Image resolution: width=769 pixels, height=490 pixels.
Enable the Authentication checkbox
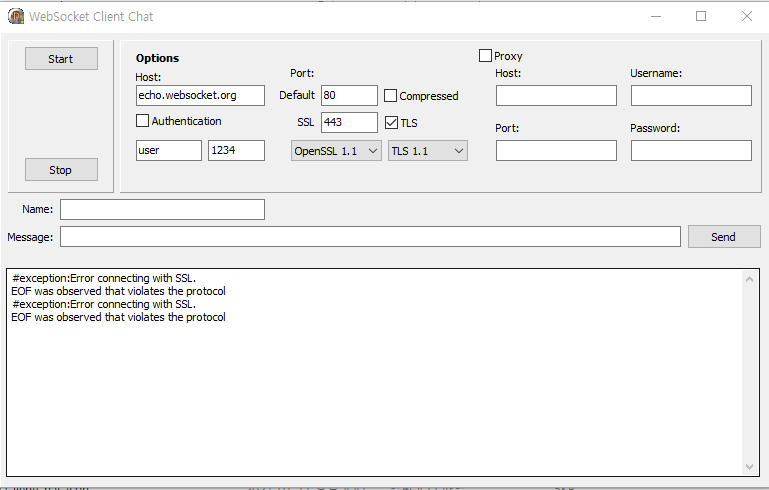(143, 121)
